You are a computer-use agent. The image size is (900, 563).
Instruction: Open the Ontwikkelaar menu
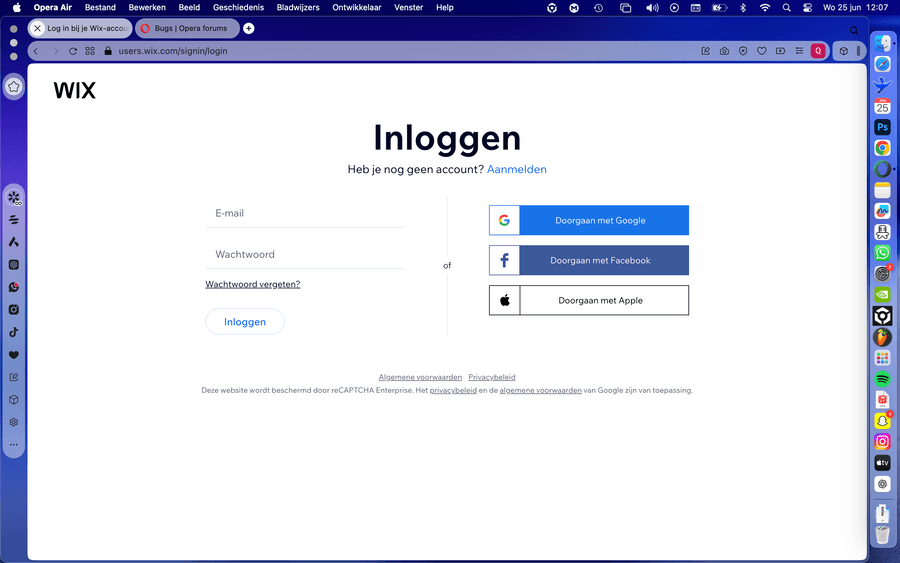[356, 7]
